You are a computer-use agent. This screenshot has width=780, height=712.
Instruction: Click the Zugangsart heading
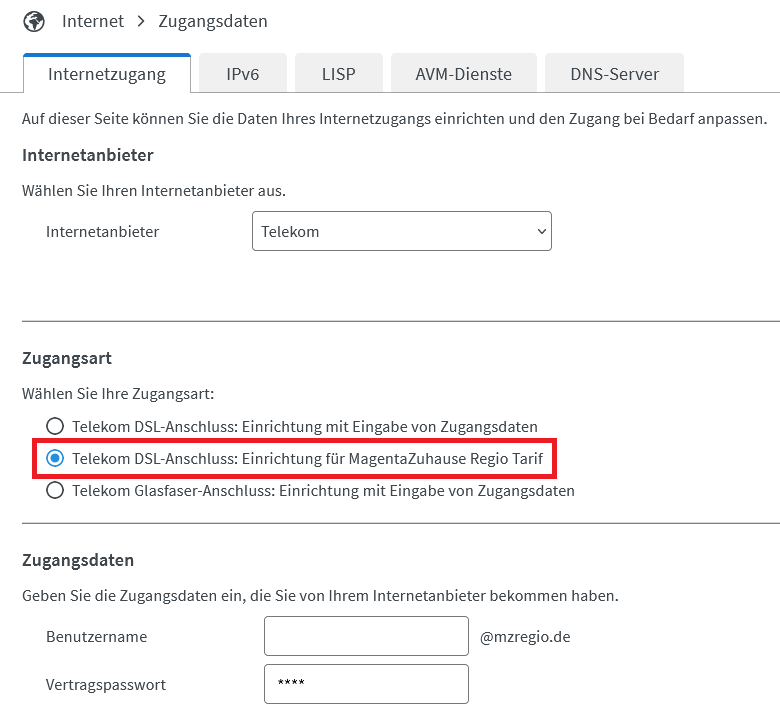point(67,358)
